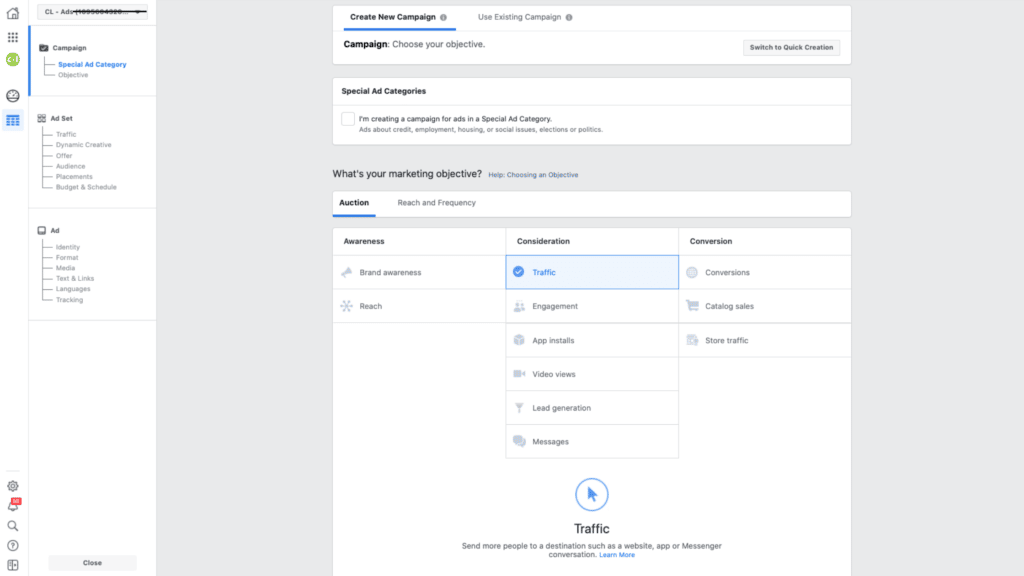Screen dimensions: 1024x576
Task: Select Audience under Ad Set tree
Action: click(70, 166)
